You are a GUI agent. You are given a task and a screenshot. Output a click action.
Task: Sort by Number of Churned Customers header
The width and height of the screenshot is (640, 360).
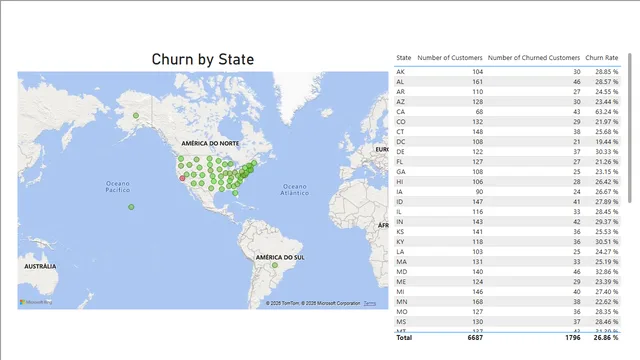533,58
